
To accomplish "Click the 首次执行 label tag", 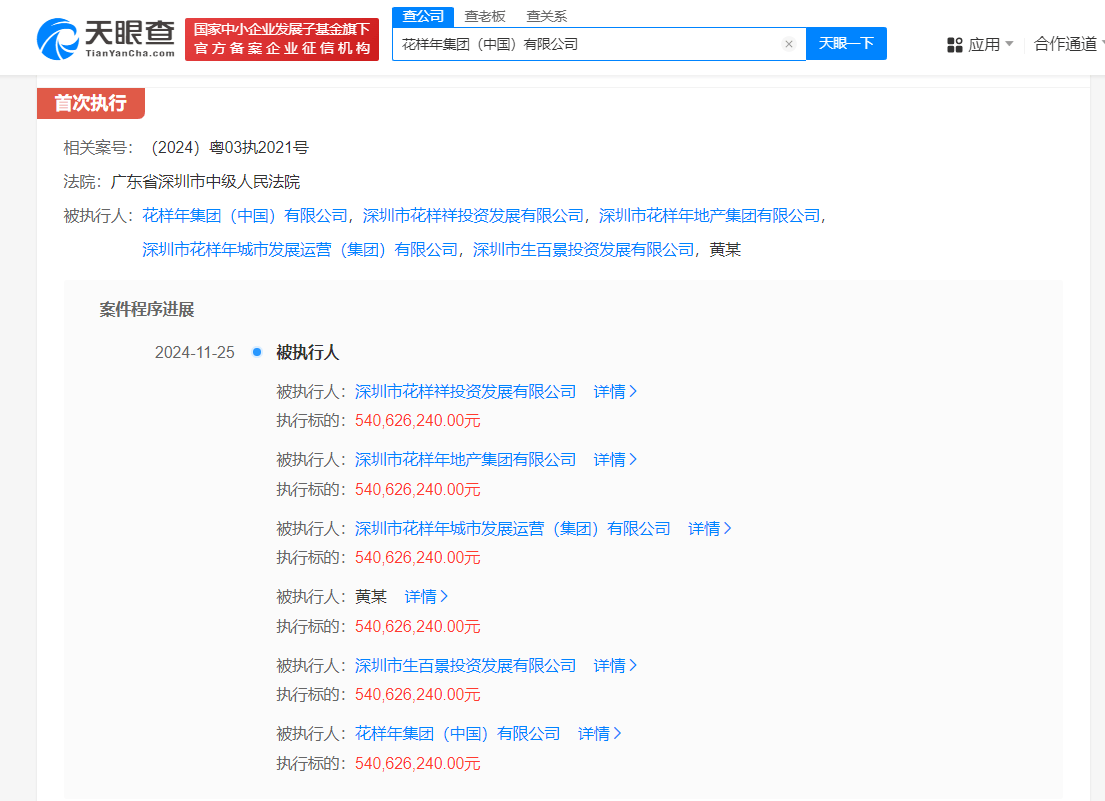I will coord(91,104).
